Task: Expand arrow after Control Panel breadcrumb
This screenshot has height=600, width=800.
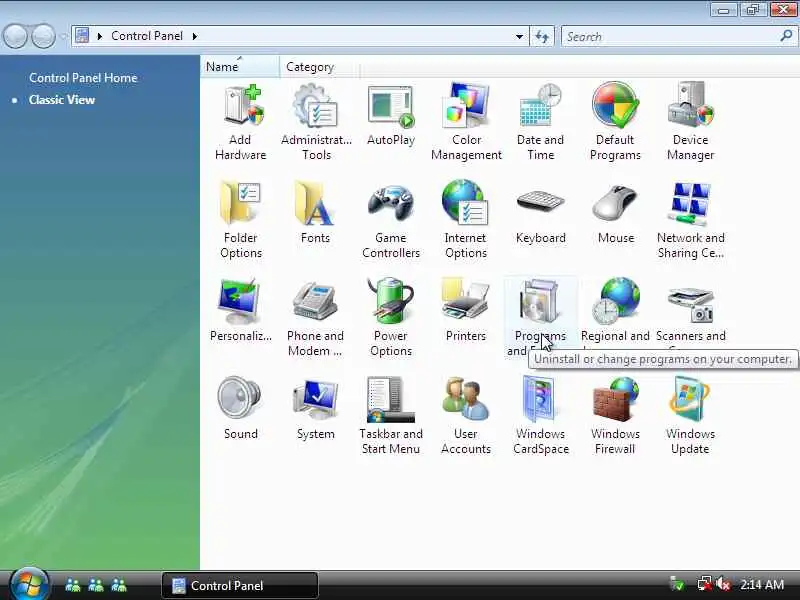Action: pos(195,36)
